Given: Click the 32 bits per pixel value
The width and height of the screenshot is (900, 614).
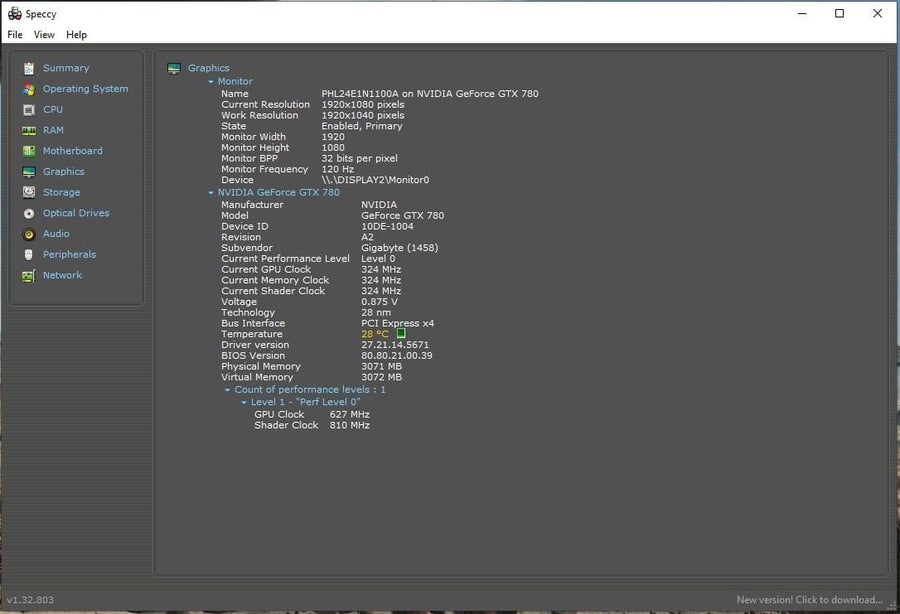Looking at the screenshot, I should 359,158.
